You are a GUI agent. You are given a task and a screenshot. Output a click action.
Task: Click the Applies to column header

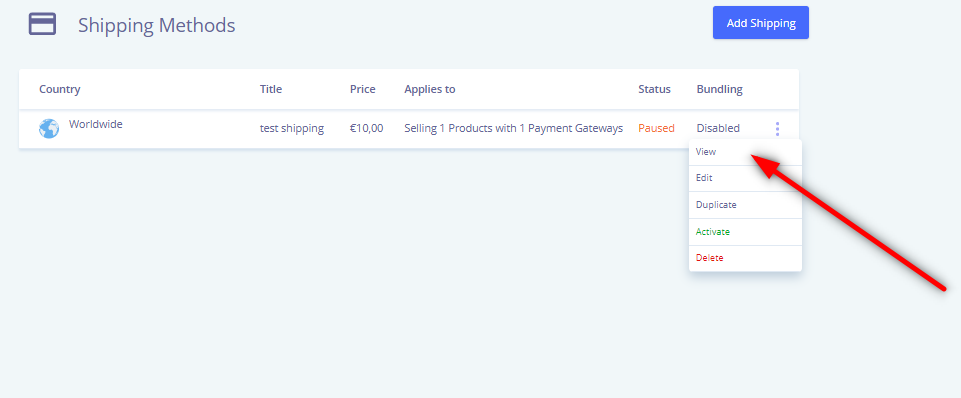pos(430,89)
